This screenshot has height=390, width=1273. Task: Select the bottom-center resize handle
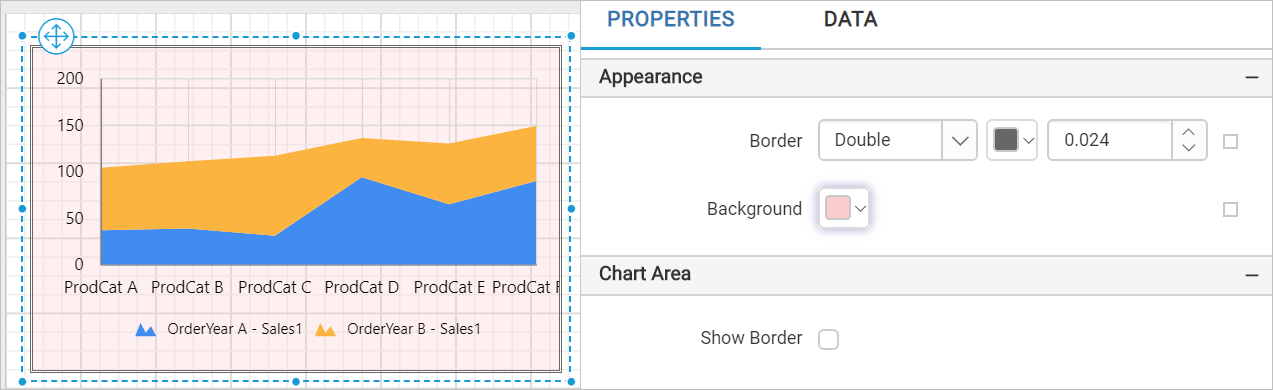click(x=296, y=381)
